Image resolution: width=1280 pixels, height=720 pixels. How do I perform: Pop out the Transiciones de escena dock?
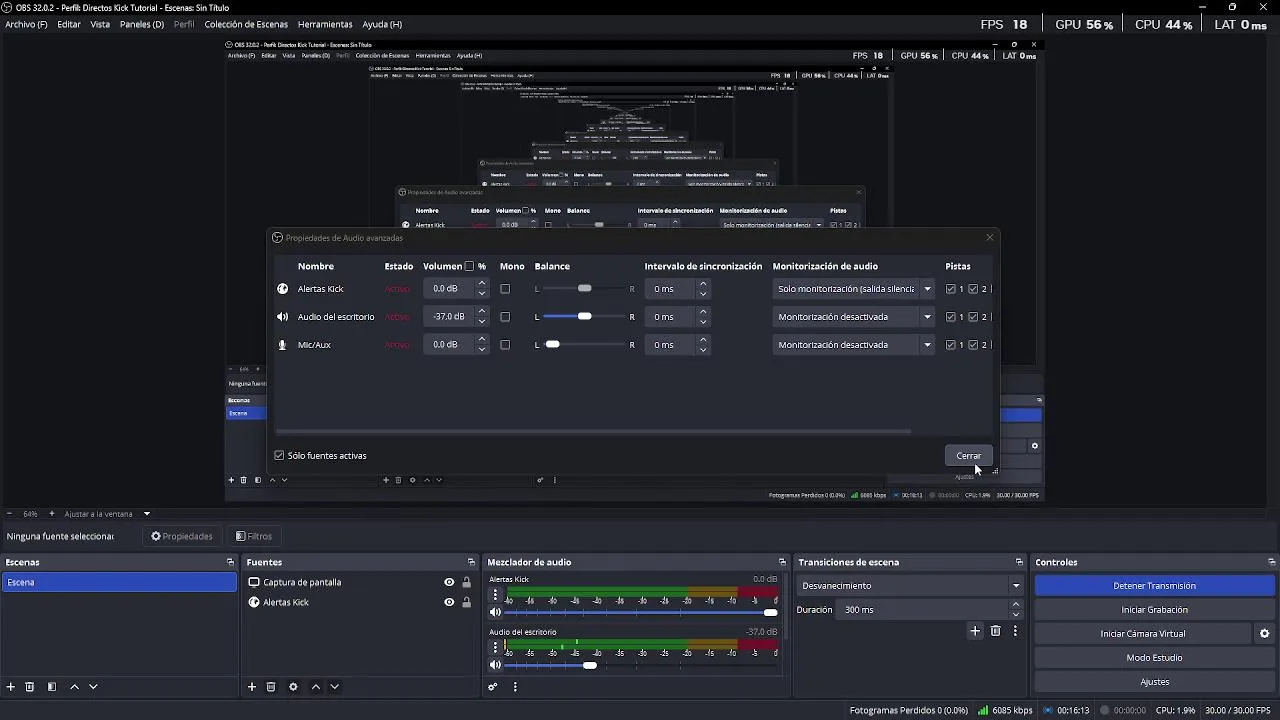pos(1019,562)
